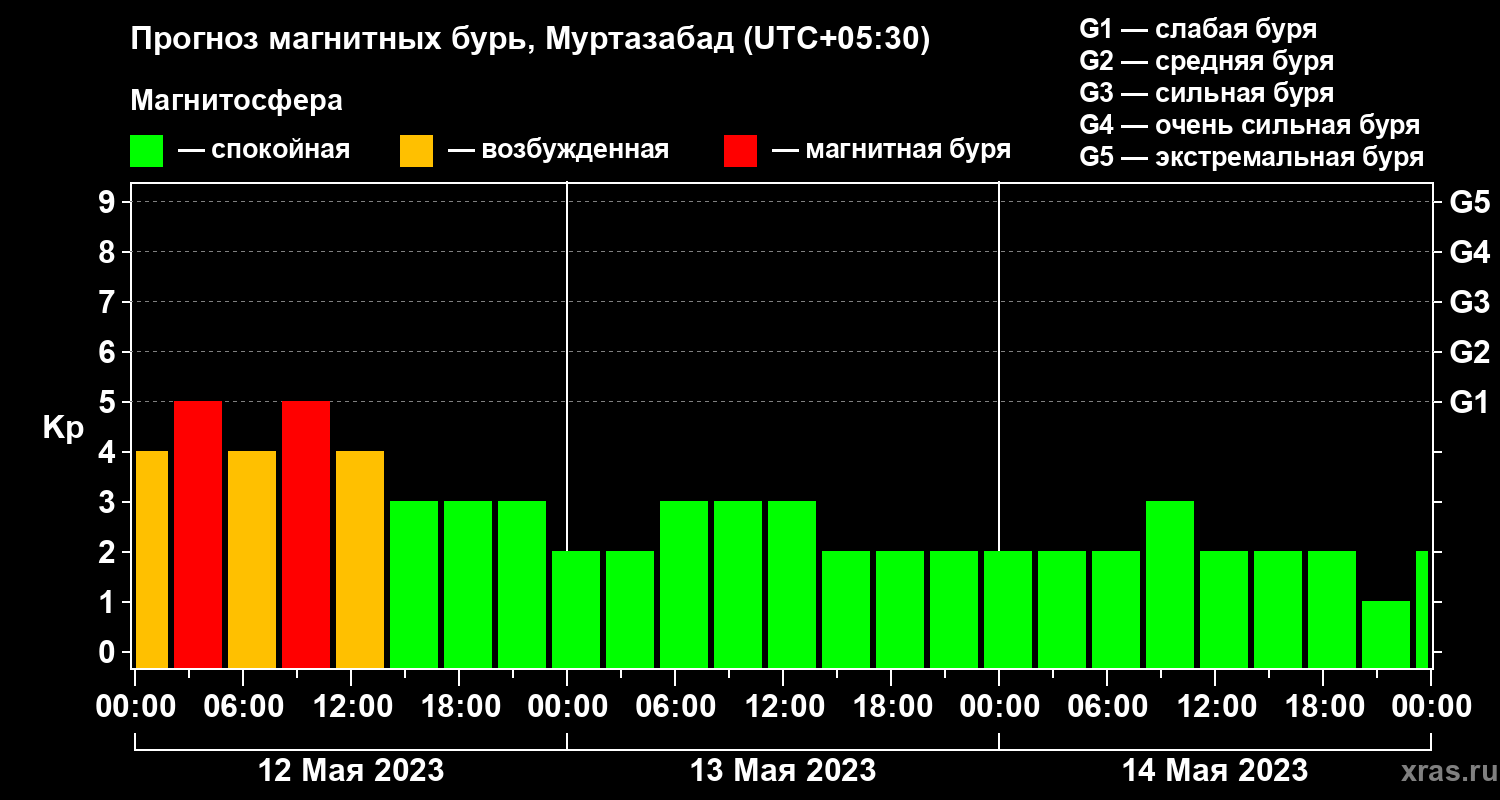Click the G5 label on right axis
The width and height of the screenshot is (1500, 800).
(1469, 202)
